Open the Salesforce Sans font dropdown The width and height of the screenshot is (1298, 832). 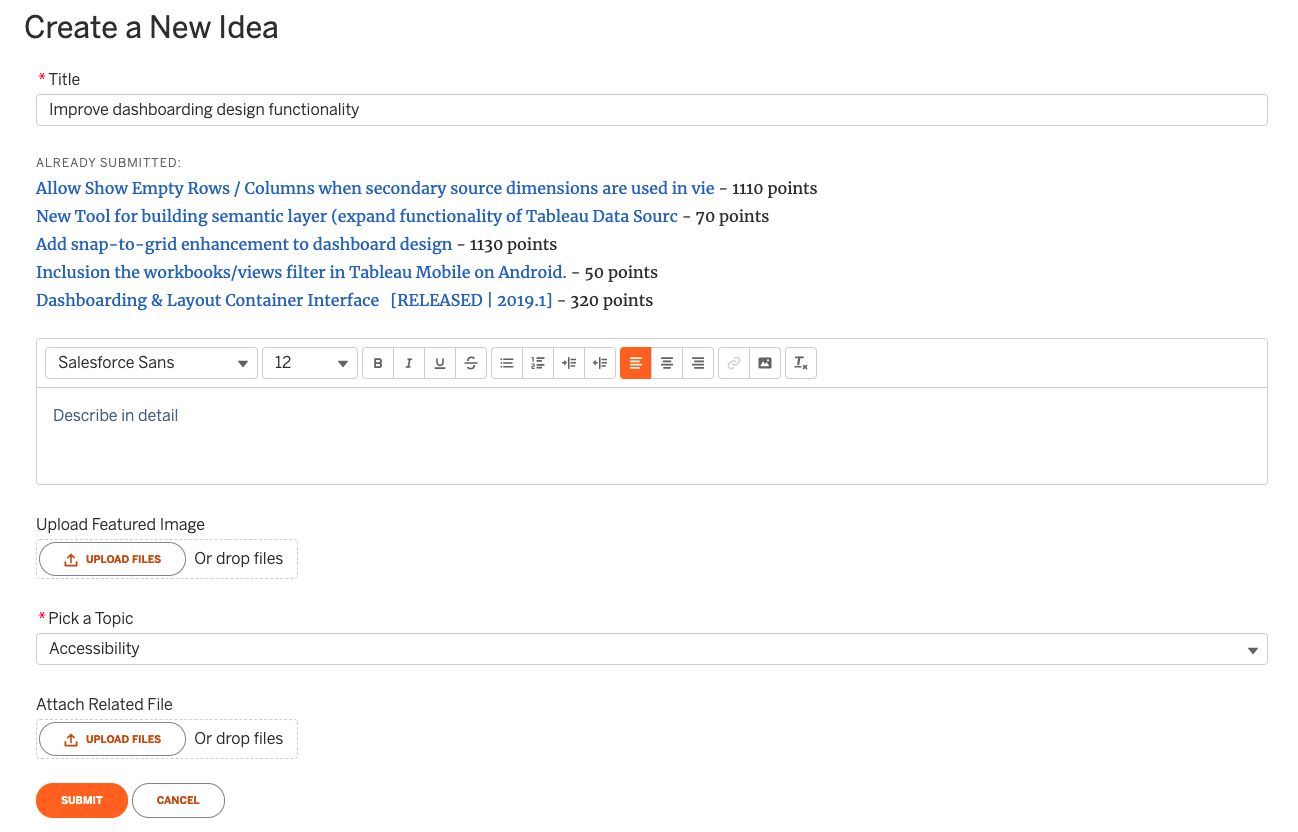(150, 363)
